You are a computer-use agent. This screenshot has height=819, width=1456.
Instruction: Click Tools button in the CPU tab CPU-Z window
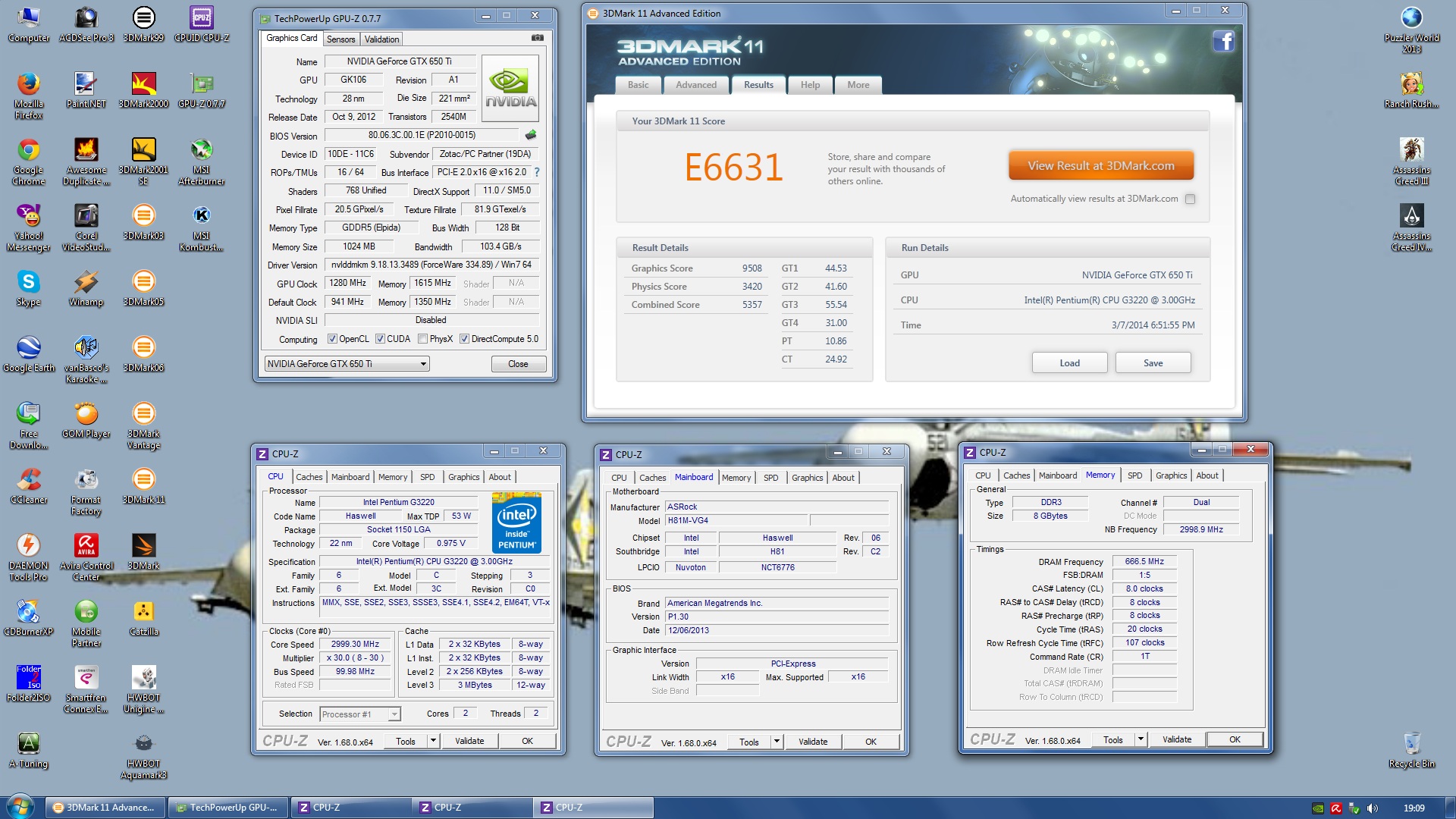pos(406,741)
